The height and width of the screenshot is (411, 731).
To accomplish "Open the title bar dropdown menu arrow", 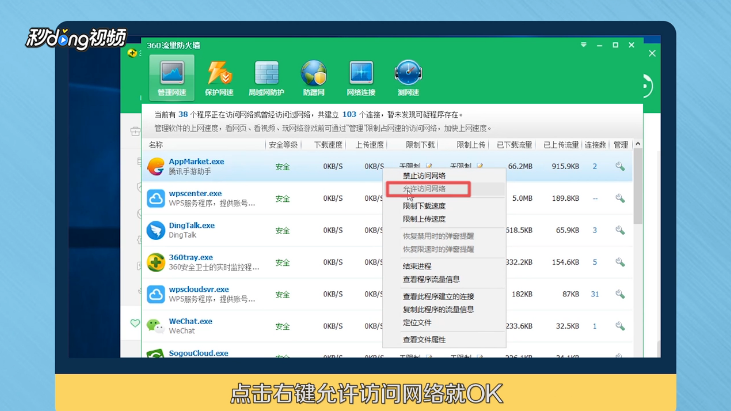I will click(x=583, y=45).
